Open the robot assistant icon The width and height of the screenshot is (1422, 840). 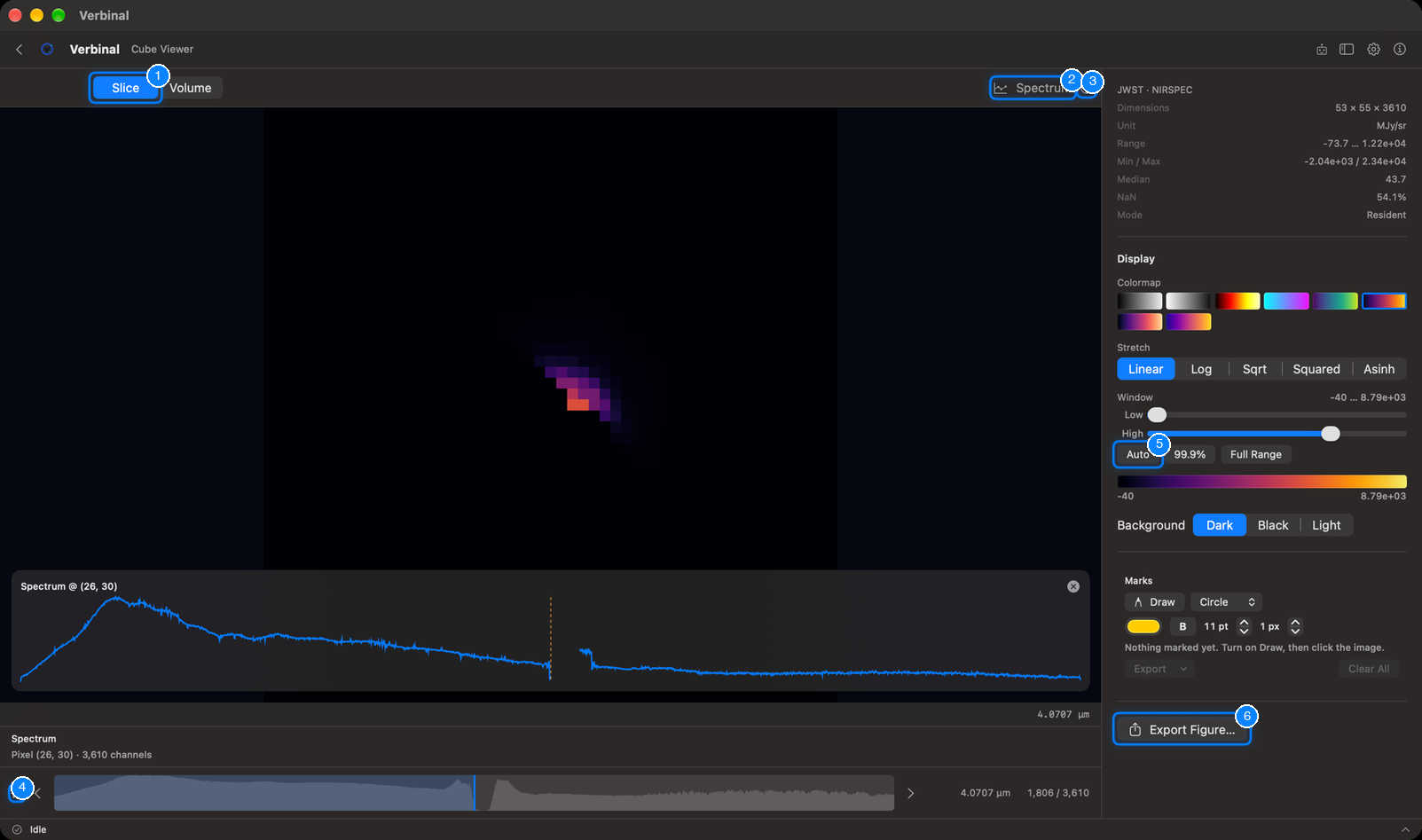pyautogui.click(x=1322, y=50)
